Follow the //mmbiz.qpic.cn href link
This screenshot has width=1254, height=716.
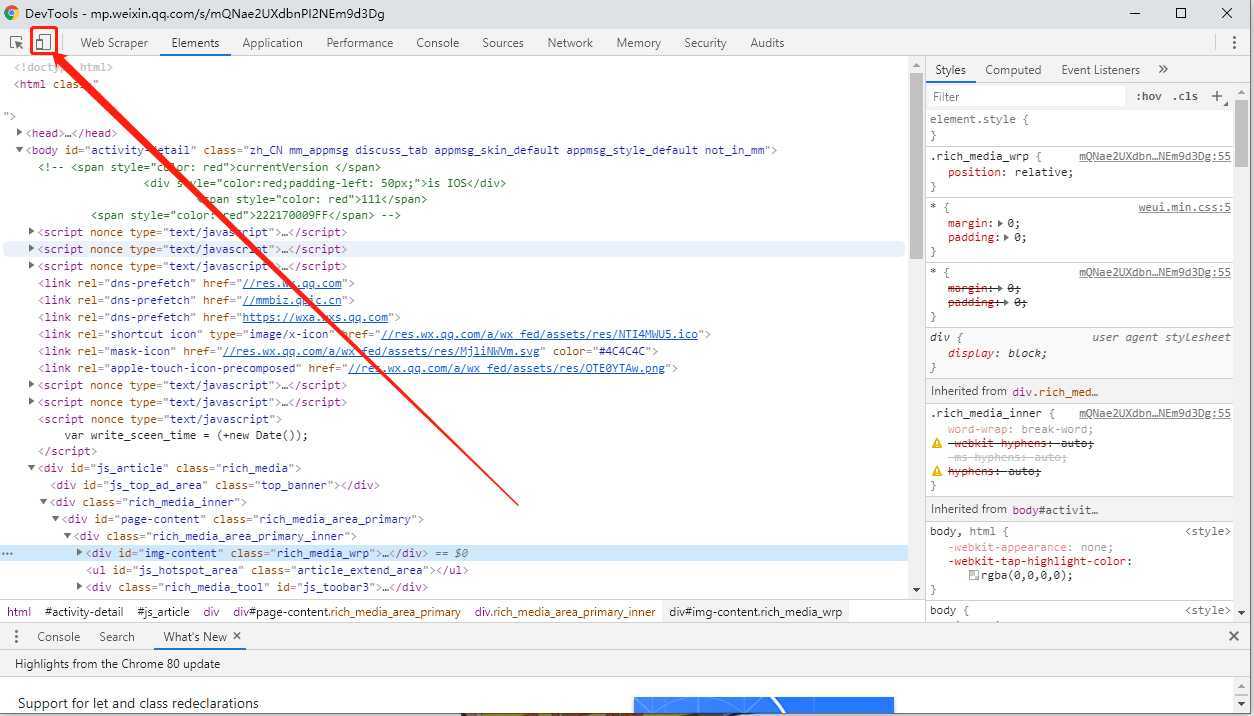tap(292, 300)
